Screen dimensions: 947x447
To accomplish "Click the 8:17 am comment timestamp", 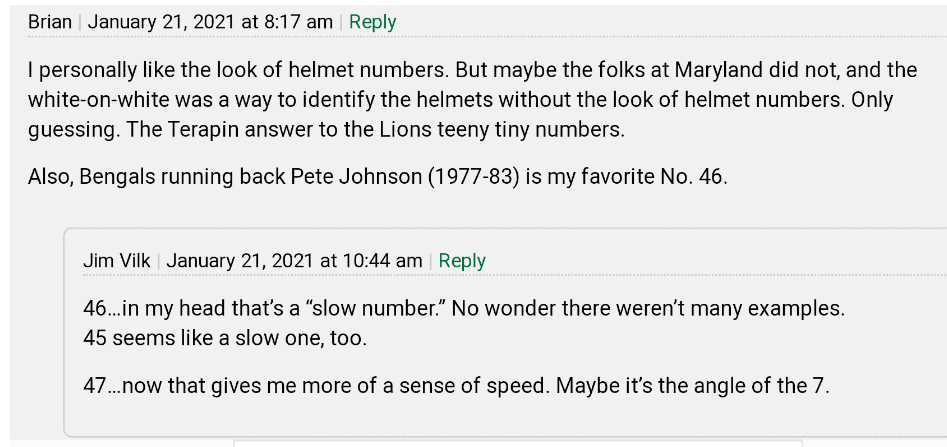I will [x=210, y=22].
